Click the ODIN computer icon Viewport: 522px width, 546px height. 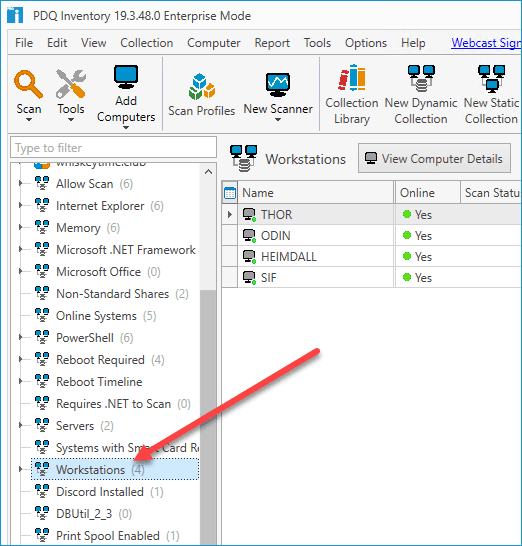point(249,236)
